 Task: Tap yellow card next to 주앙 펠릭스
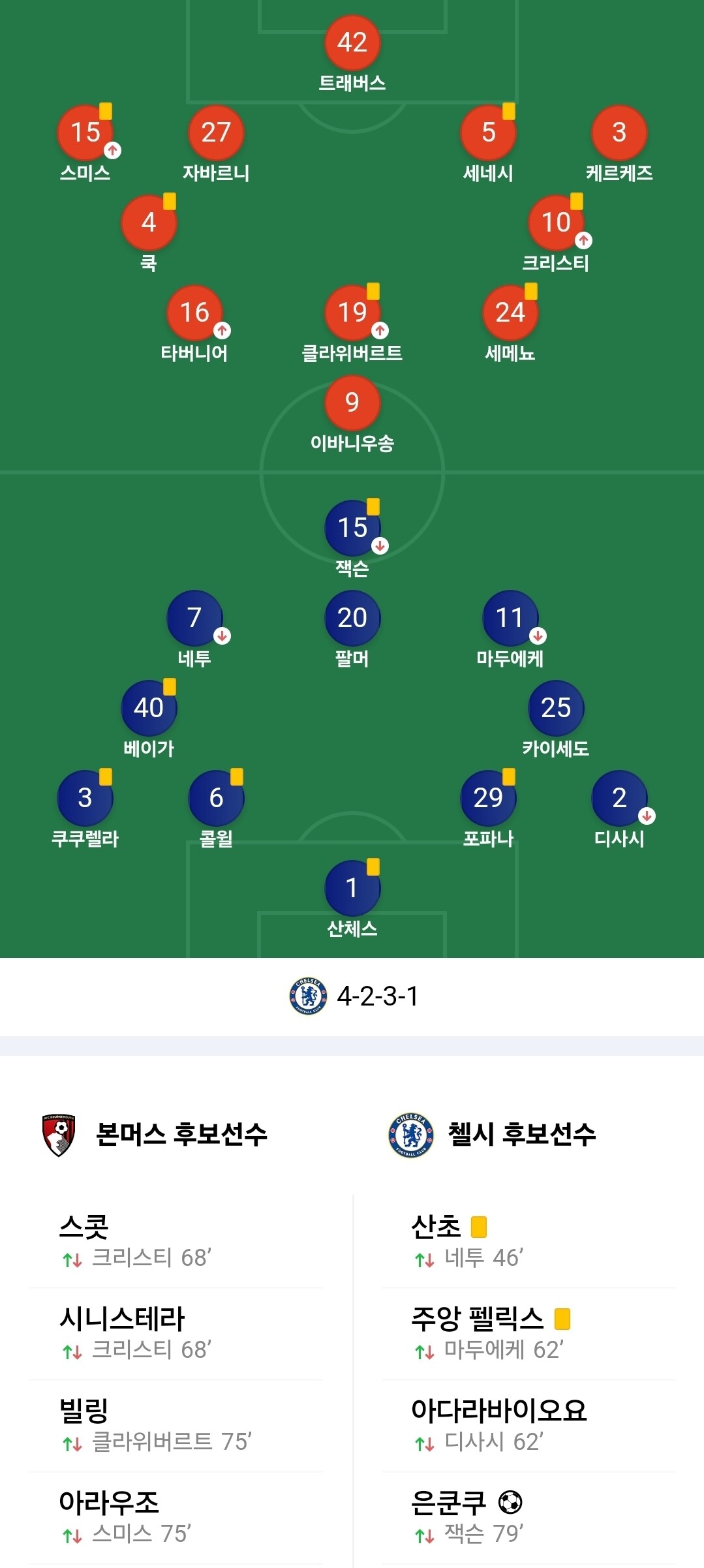pyautogui.click(x=562, y=1319)
